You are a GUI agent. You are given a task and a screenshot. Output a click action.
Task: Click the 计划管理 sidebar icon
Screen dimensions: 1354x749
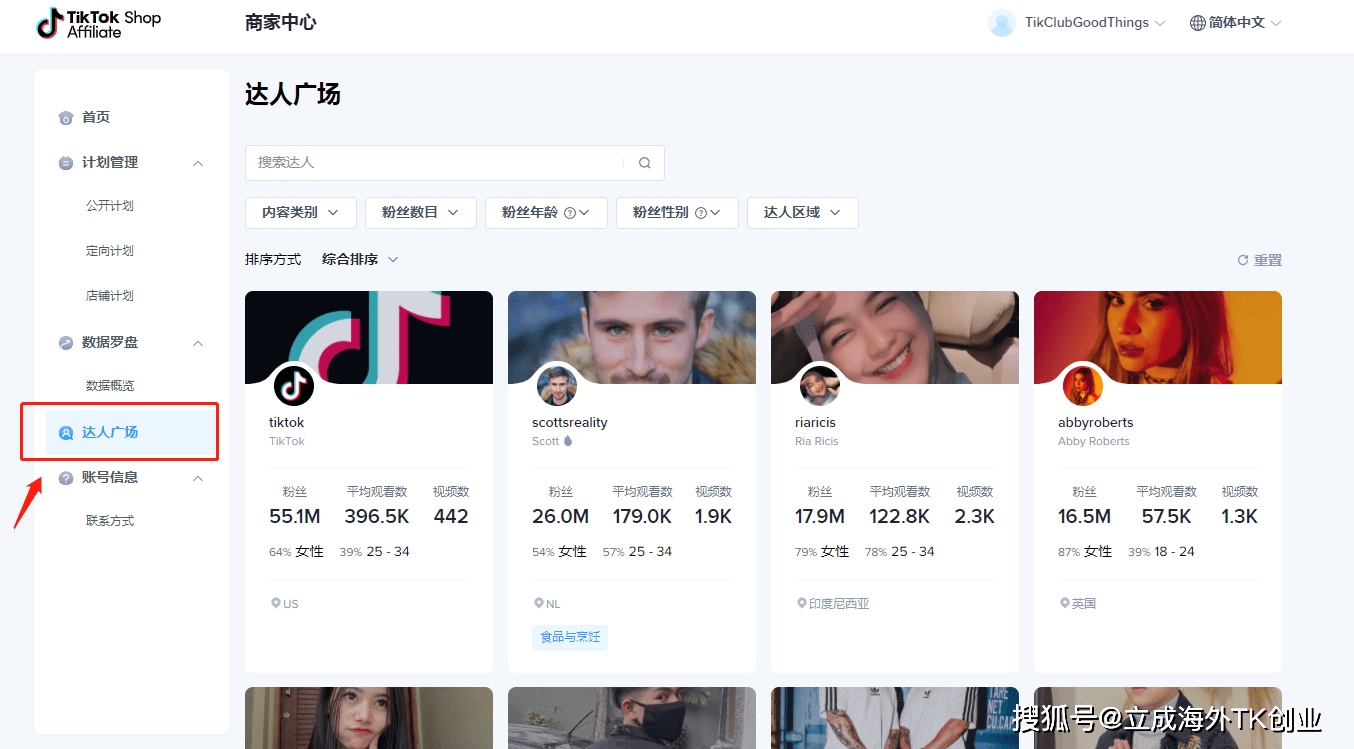[66, 163]
